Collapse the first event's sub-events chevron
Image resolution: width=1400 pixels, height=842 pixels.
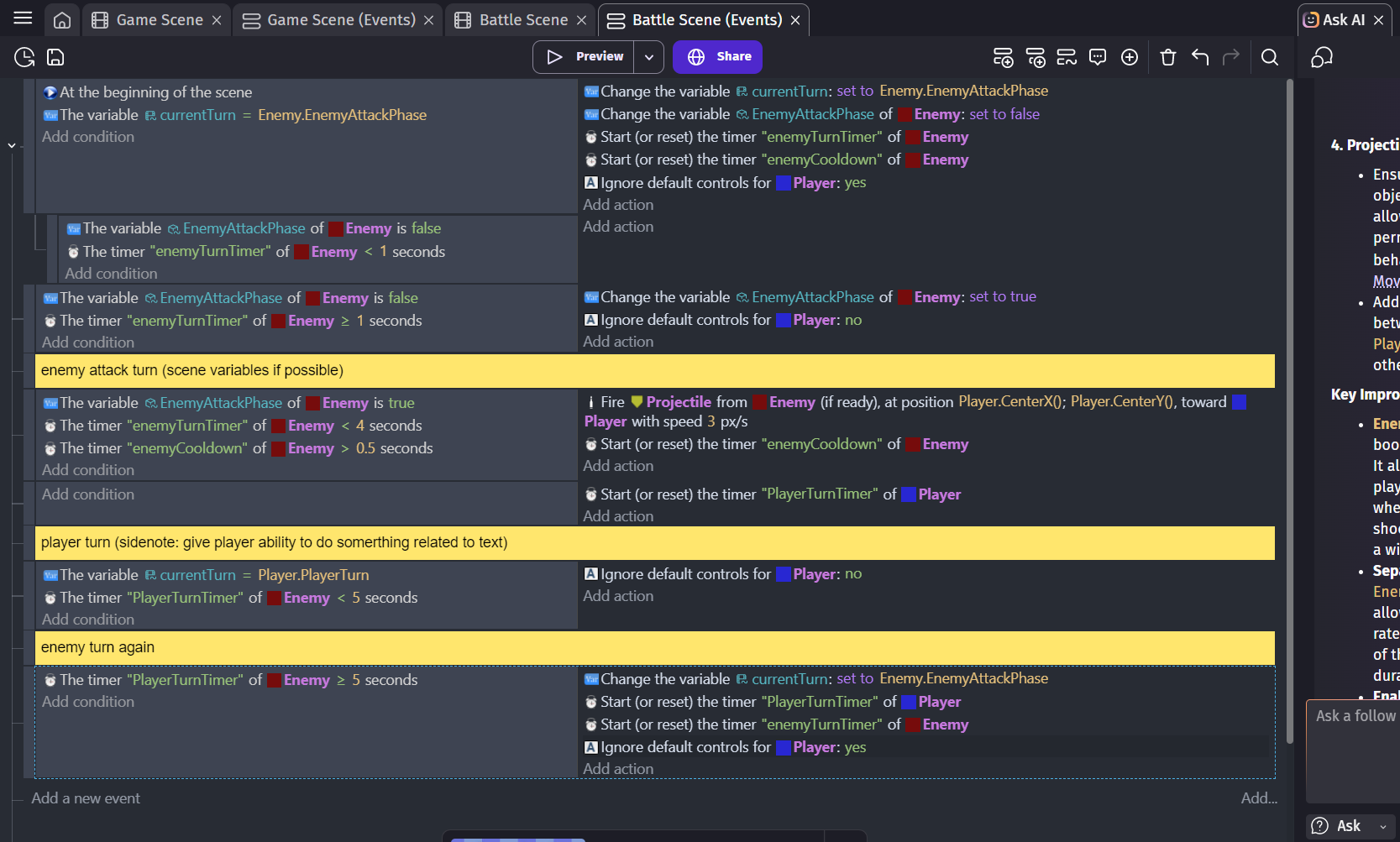click(12, 146)
